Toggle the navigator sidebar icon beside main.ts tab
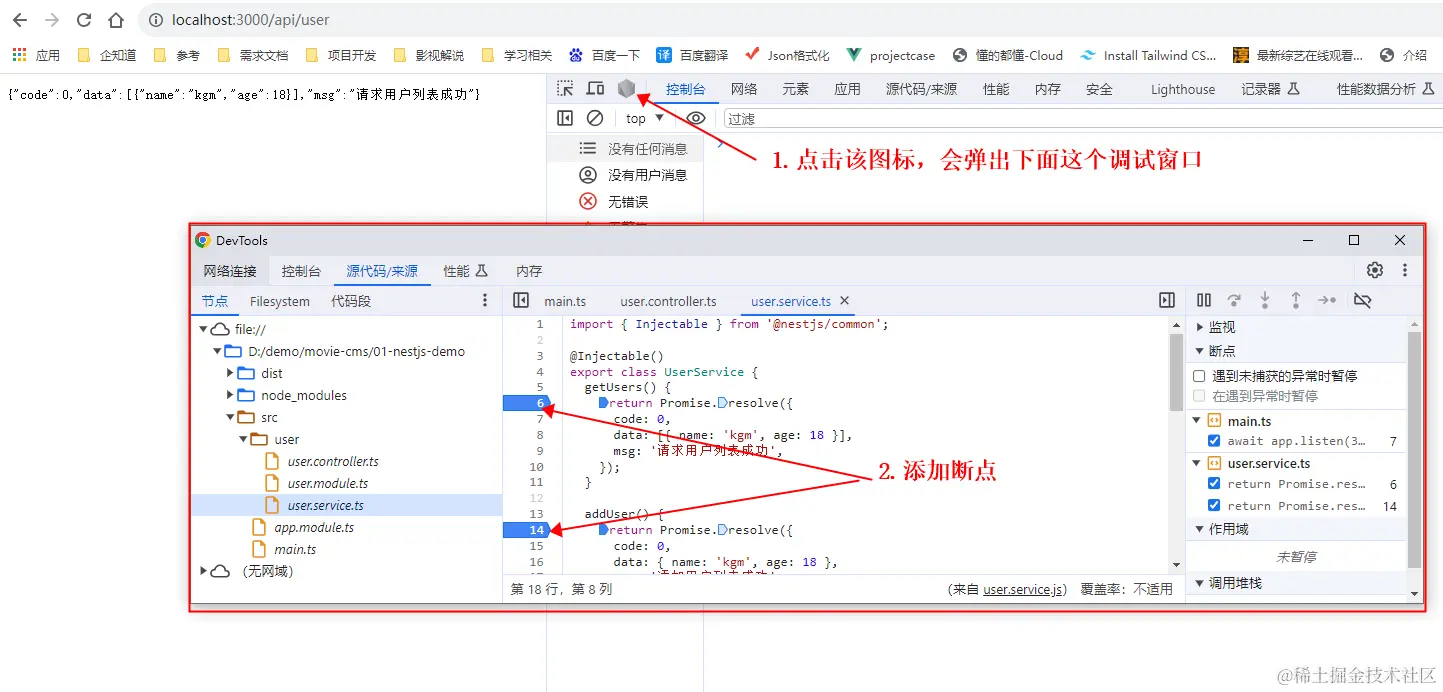This screenshot has width=1443, height=692. coord(520,300)
